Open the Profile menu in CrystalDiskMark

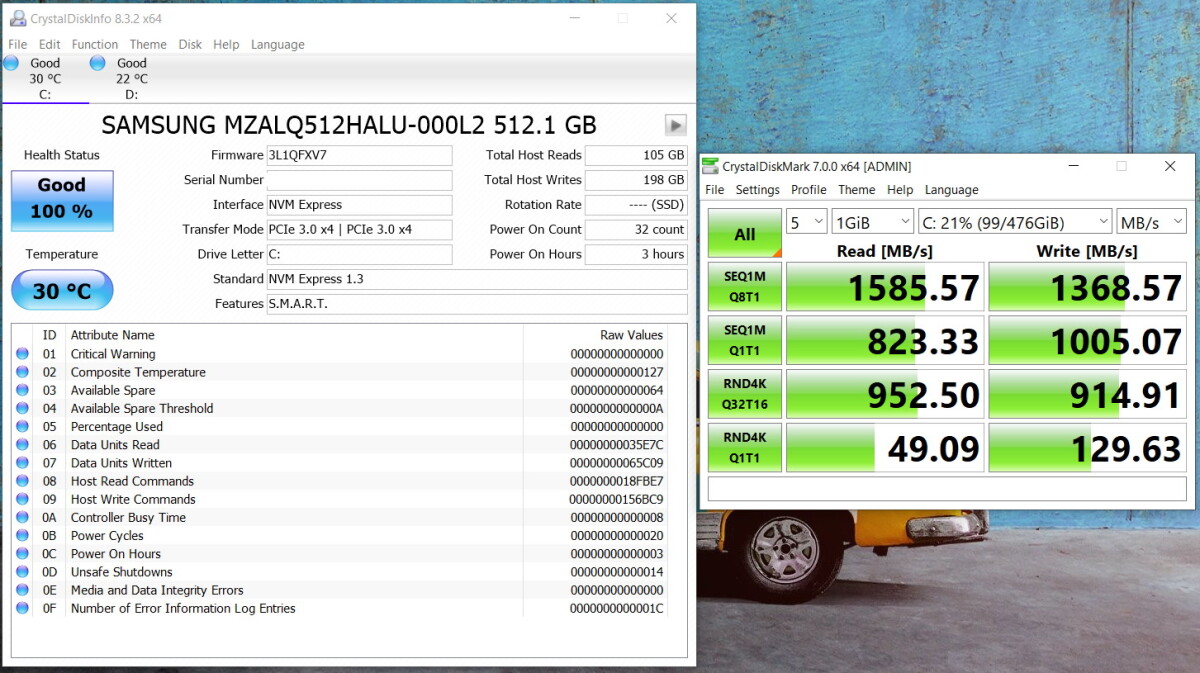pyautogui.click(x=808, y=190)
